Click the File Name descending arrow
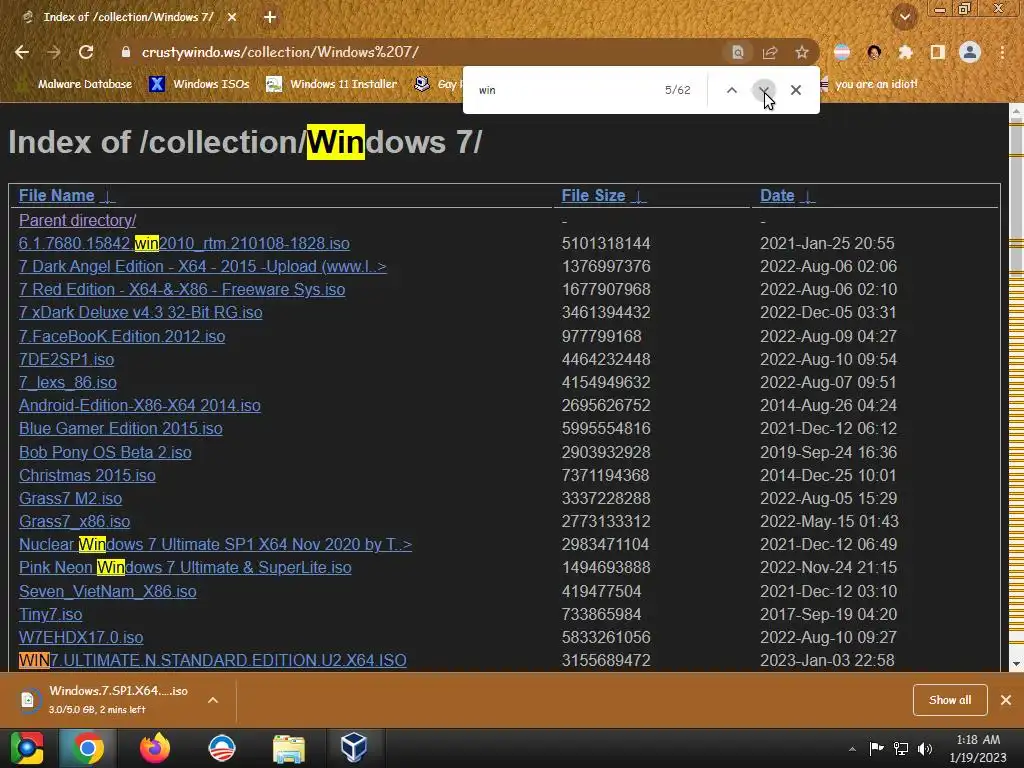 tap(108, 197)
